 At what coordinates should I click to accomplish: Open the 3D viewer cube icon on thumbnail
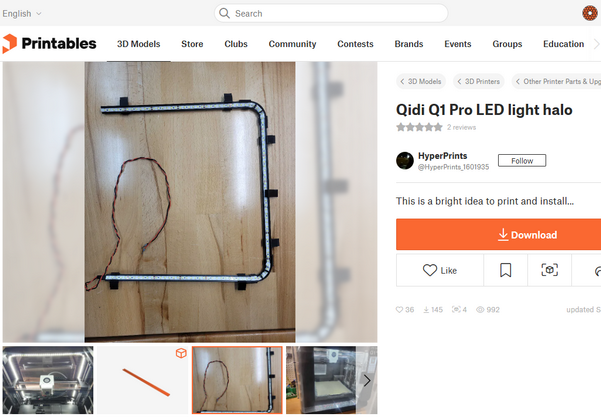(181, 353)
